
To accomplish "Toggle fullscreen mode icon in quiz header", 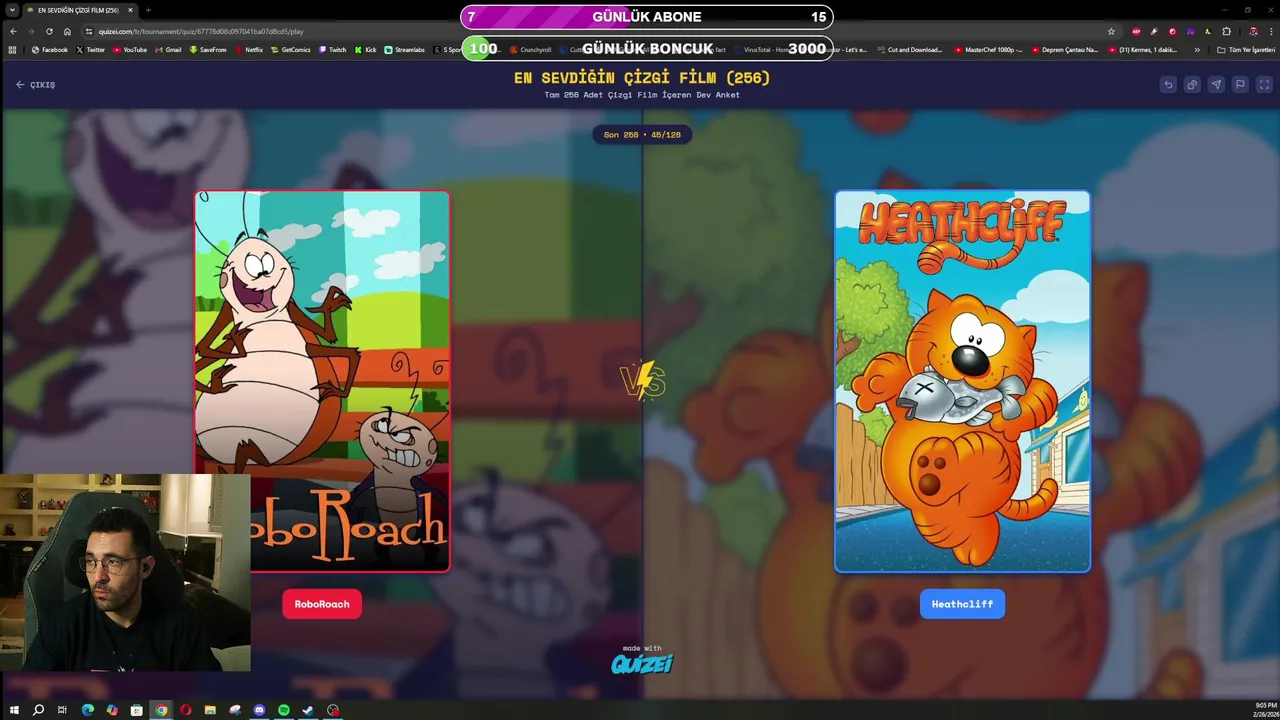I will coord(1264,85).
